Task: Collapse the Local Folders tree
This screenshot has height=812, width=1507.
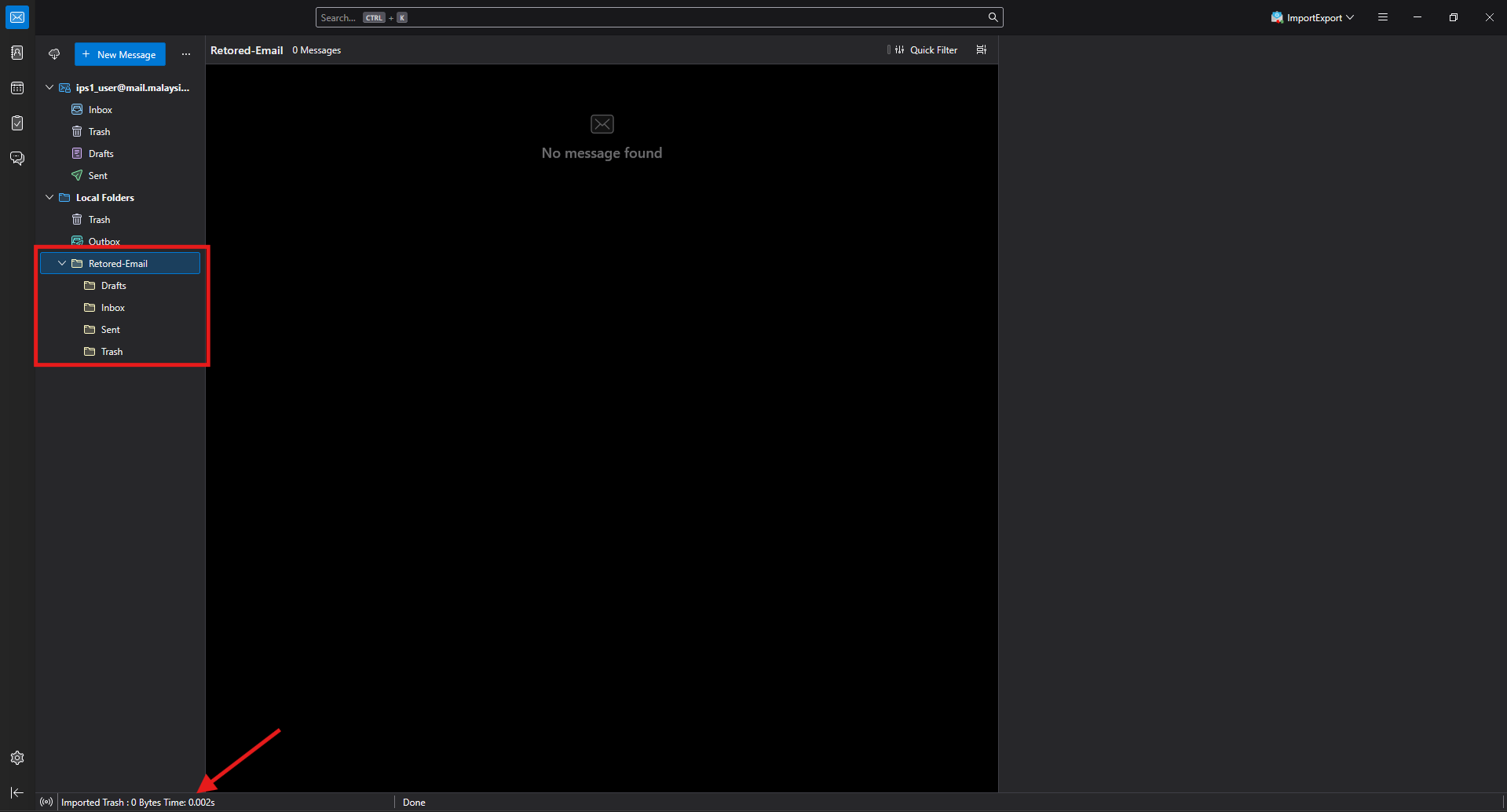Action: (x=49, y=198)
